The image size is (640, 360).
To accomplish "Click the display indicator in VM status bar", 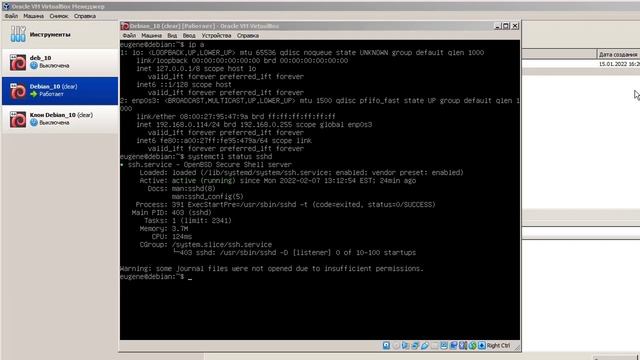I will pyautogui.click(x=444, y=345).
